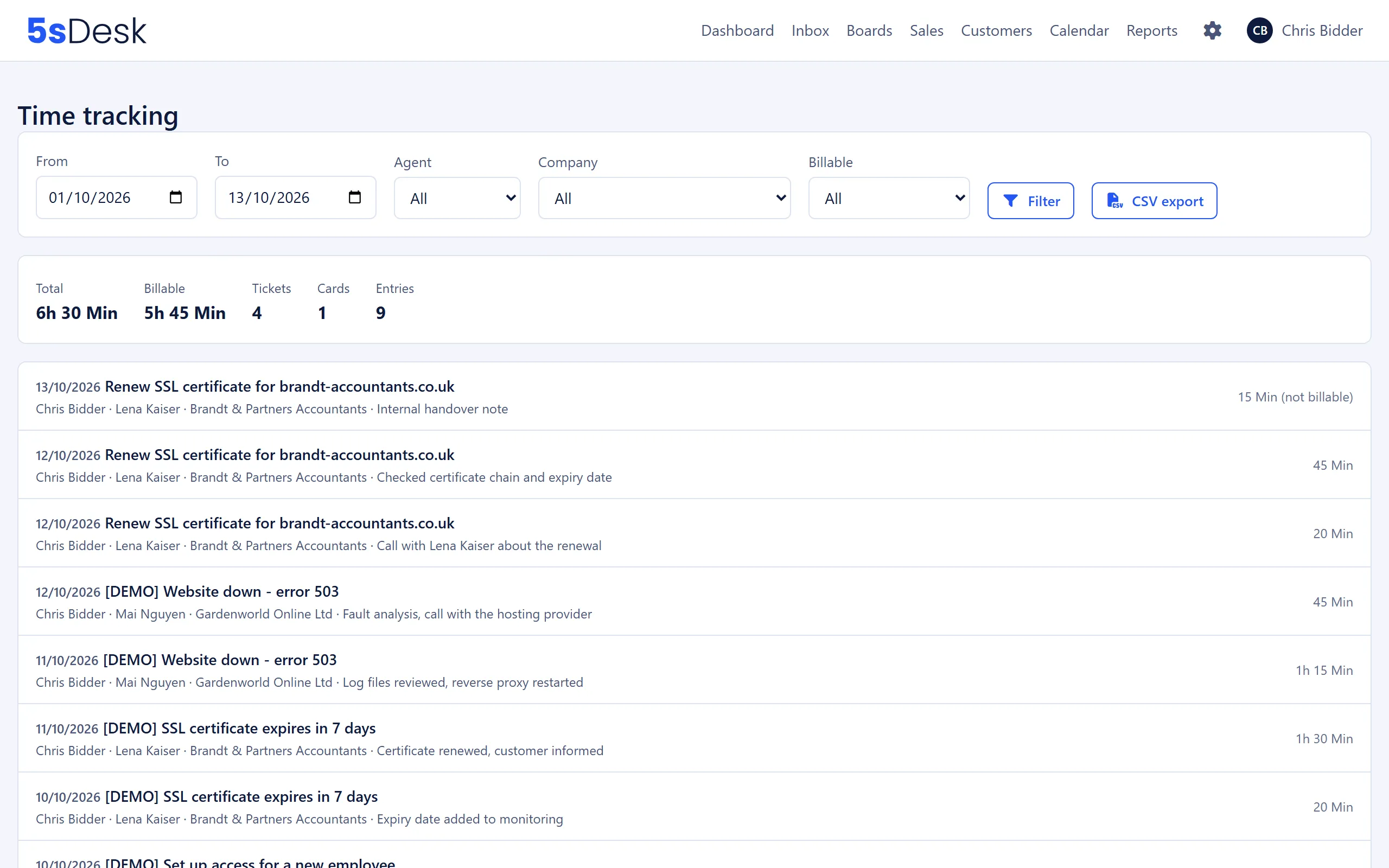Open 11/10/2026 SSL certificate expires entry
This screenshot has width=1389, height=868.
click(694, 738)
